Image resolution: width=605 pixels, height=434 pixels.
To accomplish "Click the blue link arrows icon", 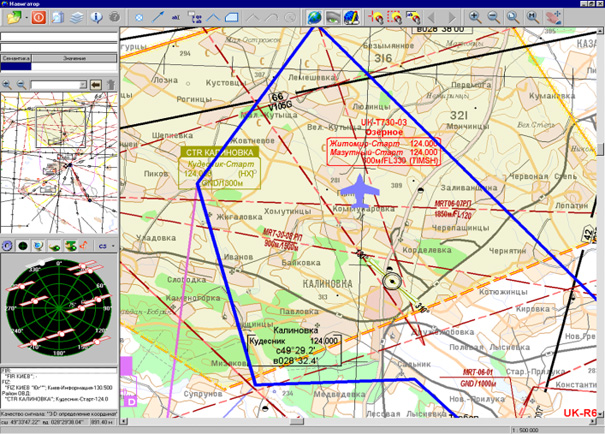I will 103,246.
